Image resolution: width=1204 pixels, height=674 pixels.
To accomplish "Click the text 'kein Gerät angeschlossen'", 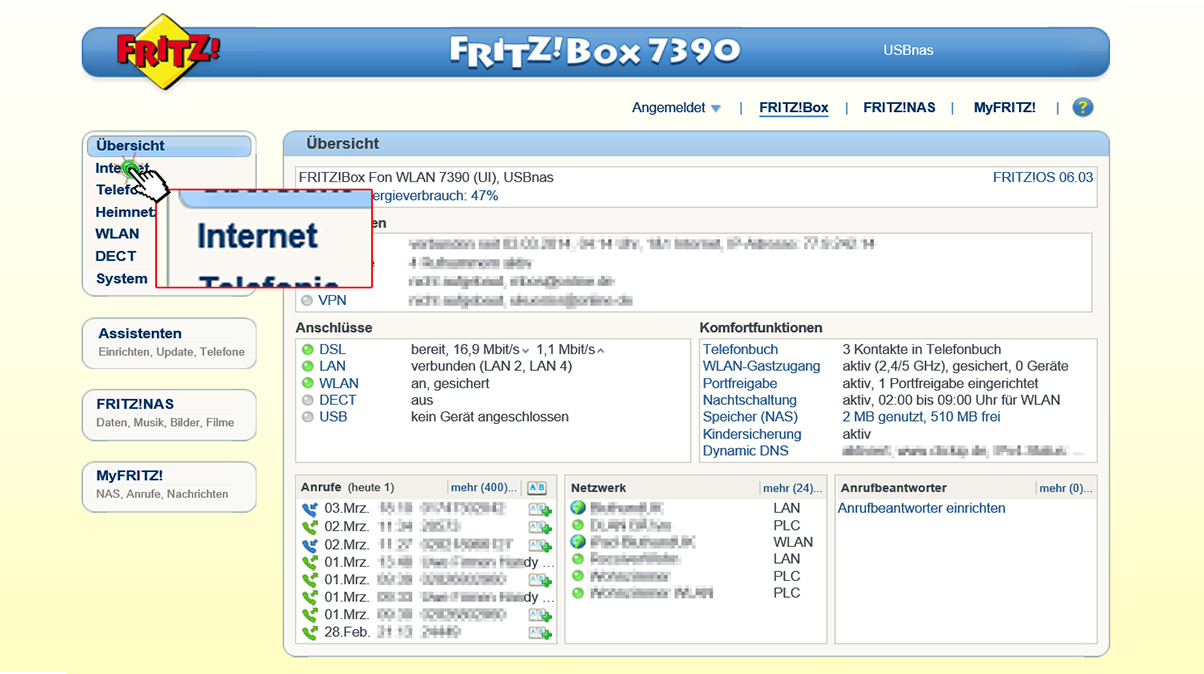I will click(490, 417).
